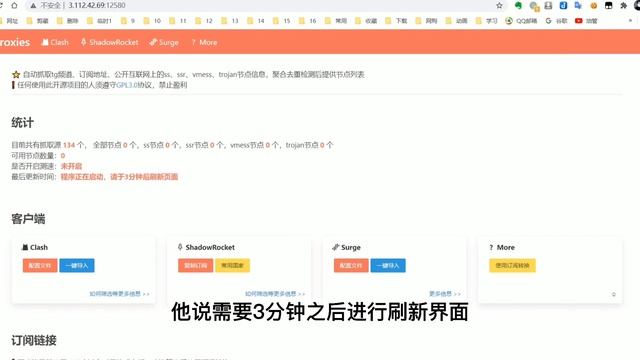Screen dimensions: 640x360
Task: Open the green Evernote extension icon
Action: tap(518, 6)
